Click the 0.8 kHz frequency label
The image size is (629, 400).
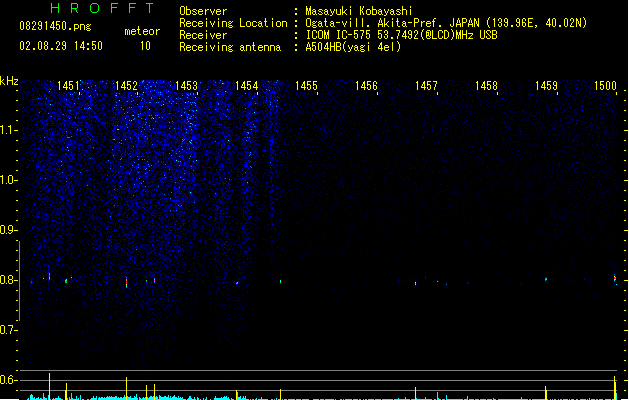pyautogui.click(x=8, y=280)
